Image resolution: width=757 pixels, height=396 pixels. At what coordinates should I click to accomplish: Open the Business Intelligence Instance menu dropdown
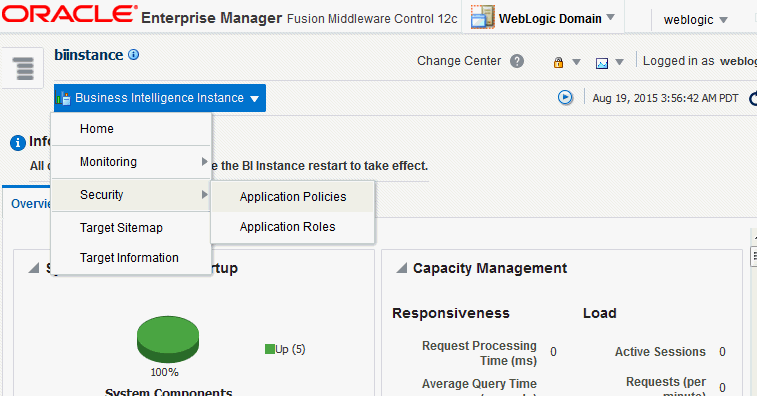[160, 98]
